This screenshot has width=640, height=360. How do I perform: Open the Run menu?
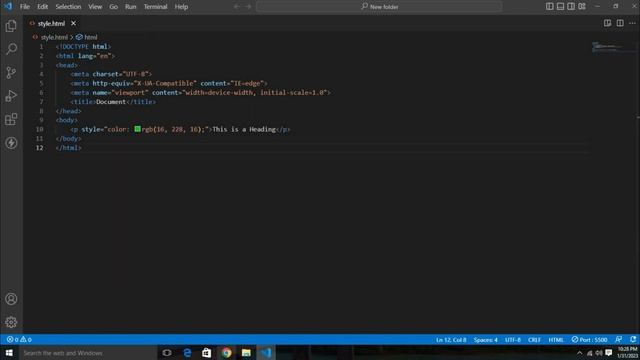point(131,7)
